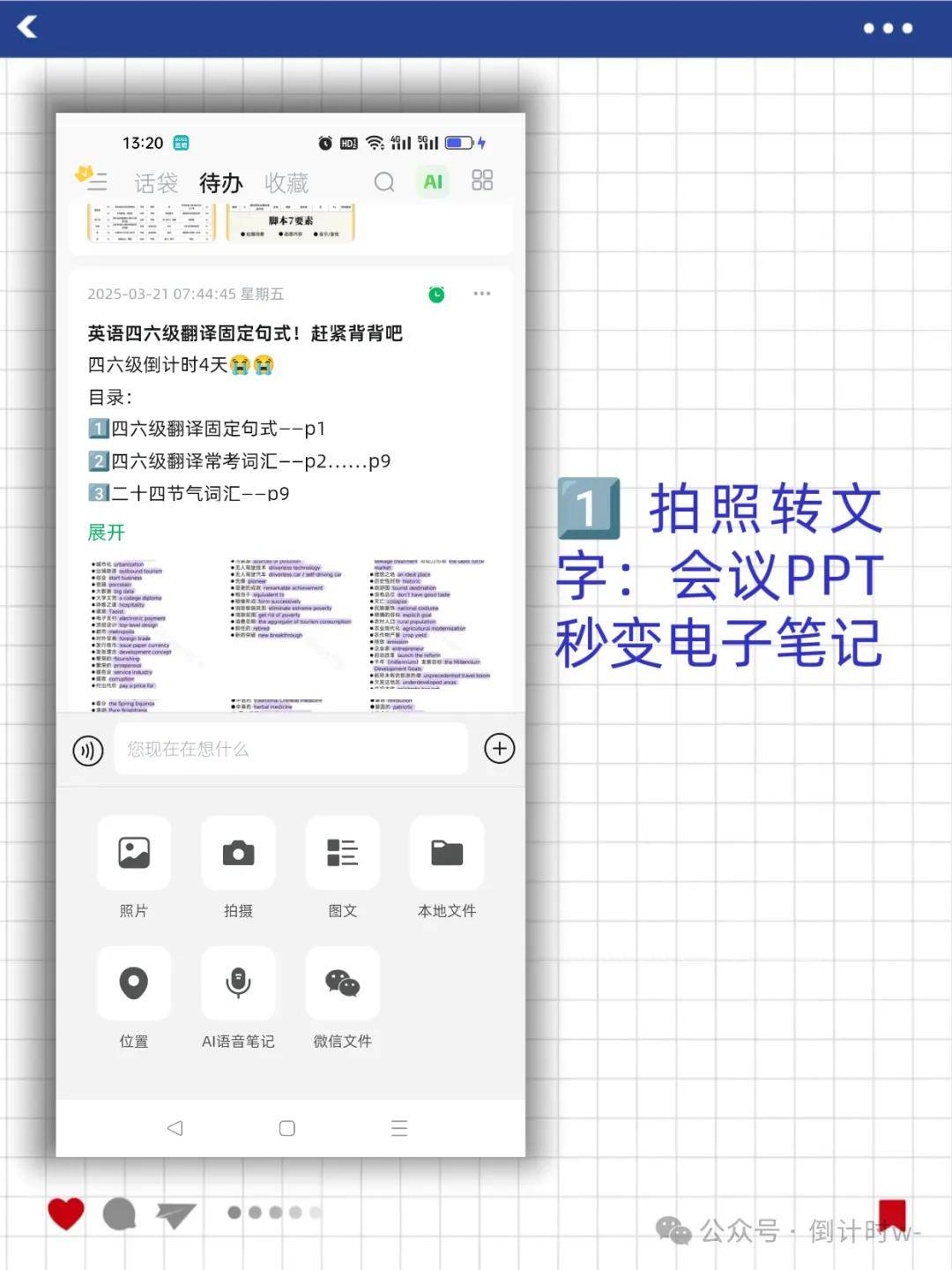Tap the 位置 location pin icon
Screen dimensions: 952x1270
(134, 983)
